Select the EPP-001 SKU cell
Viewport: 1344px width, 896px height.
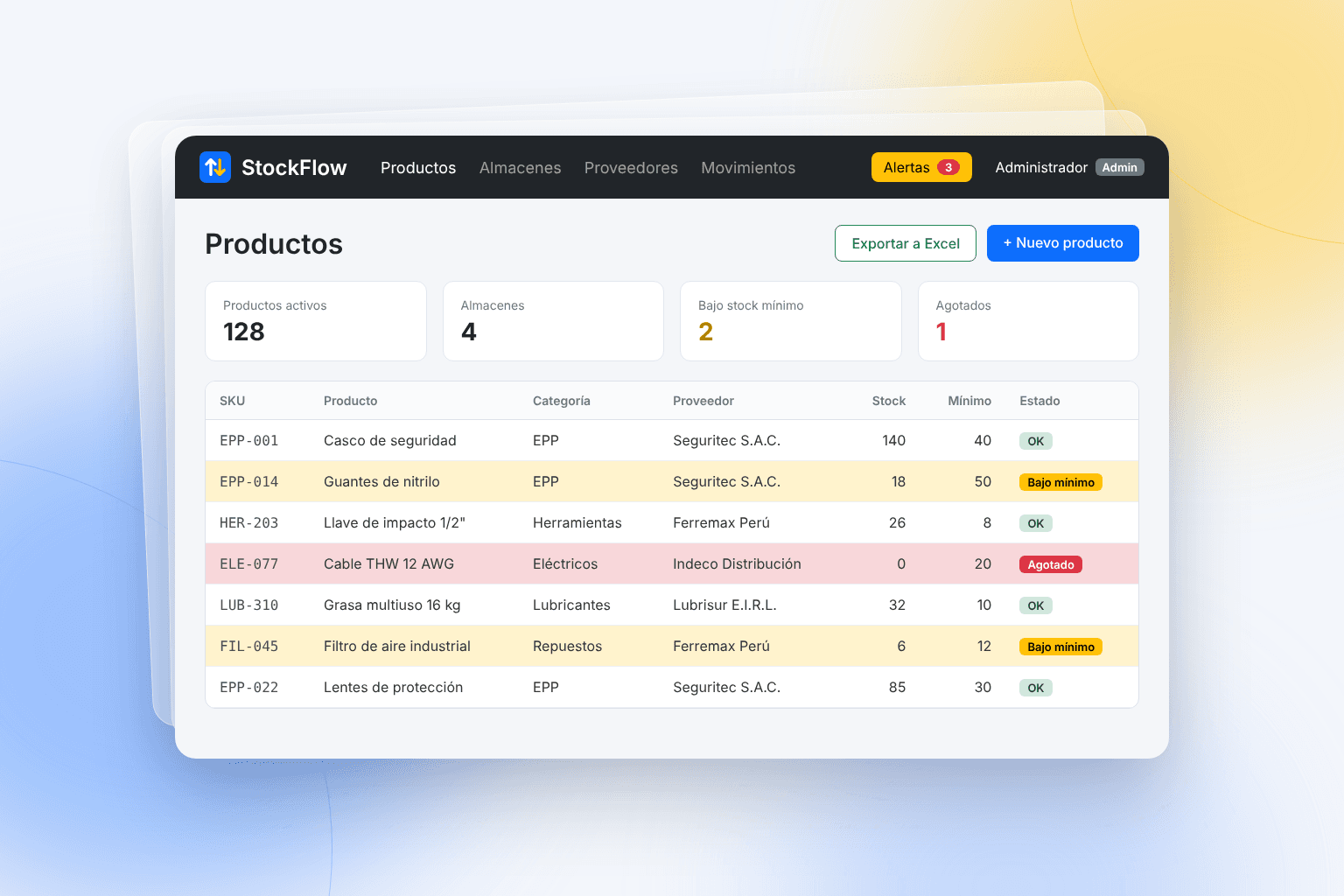click(249, 441)
